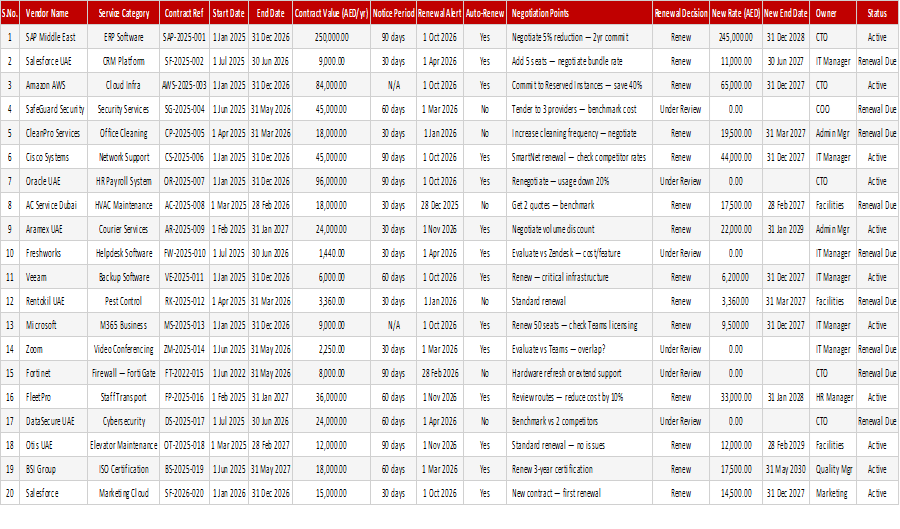
Task: Select 'Renew 3-year certification' cell
Action: tap(579, 469)
